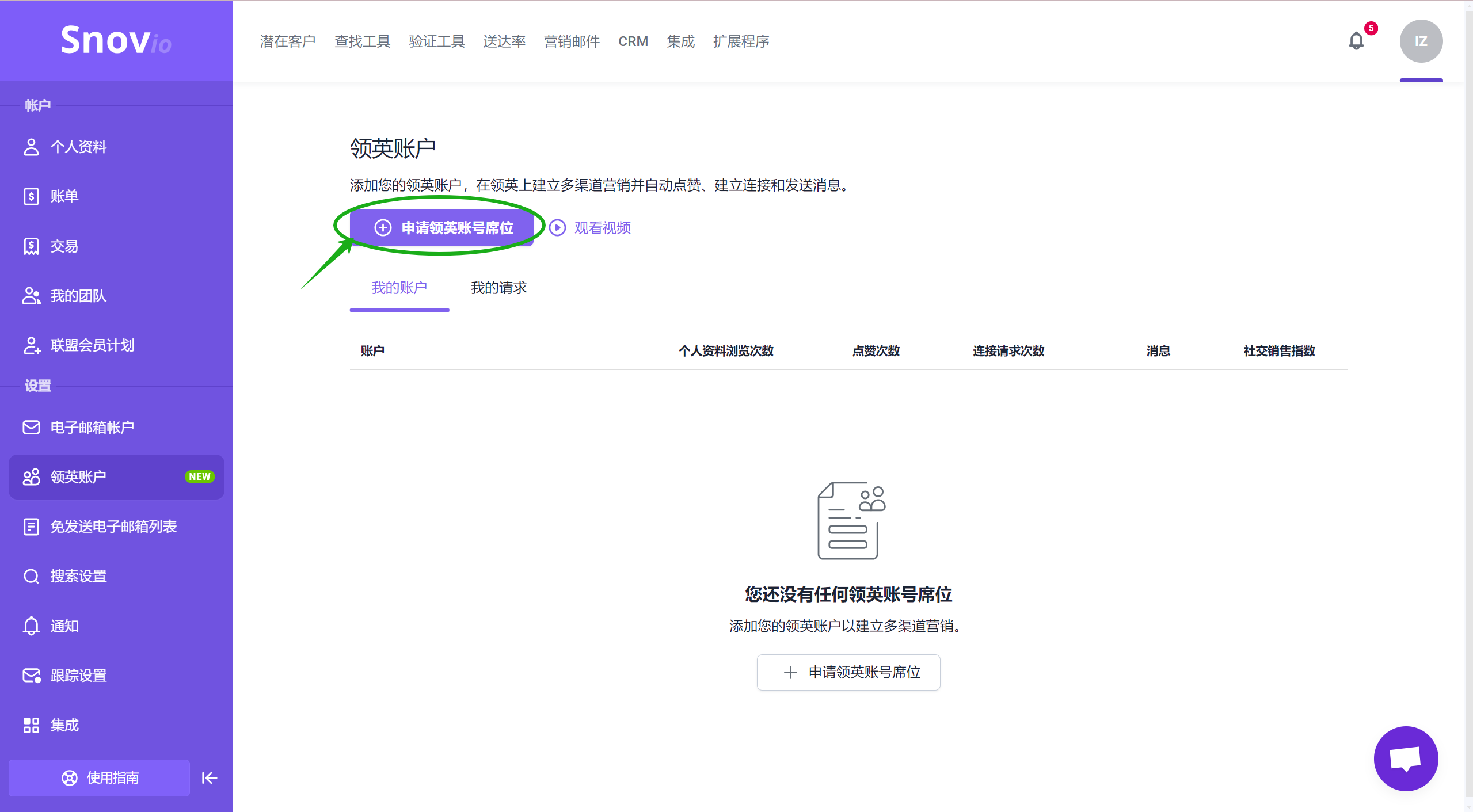Open 营销邮件 menu
Viewport: 1473px width, 812px height.
(x=572, y=41)
